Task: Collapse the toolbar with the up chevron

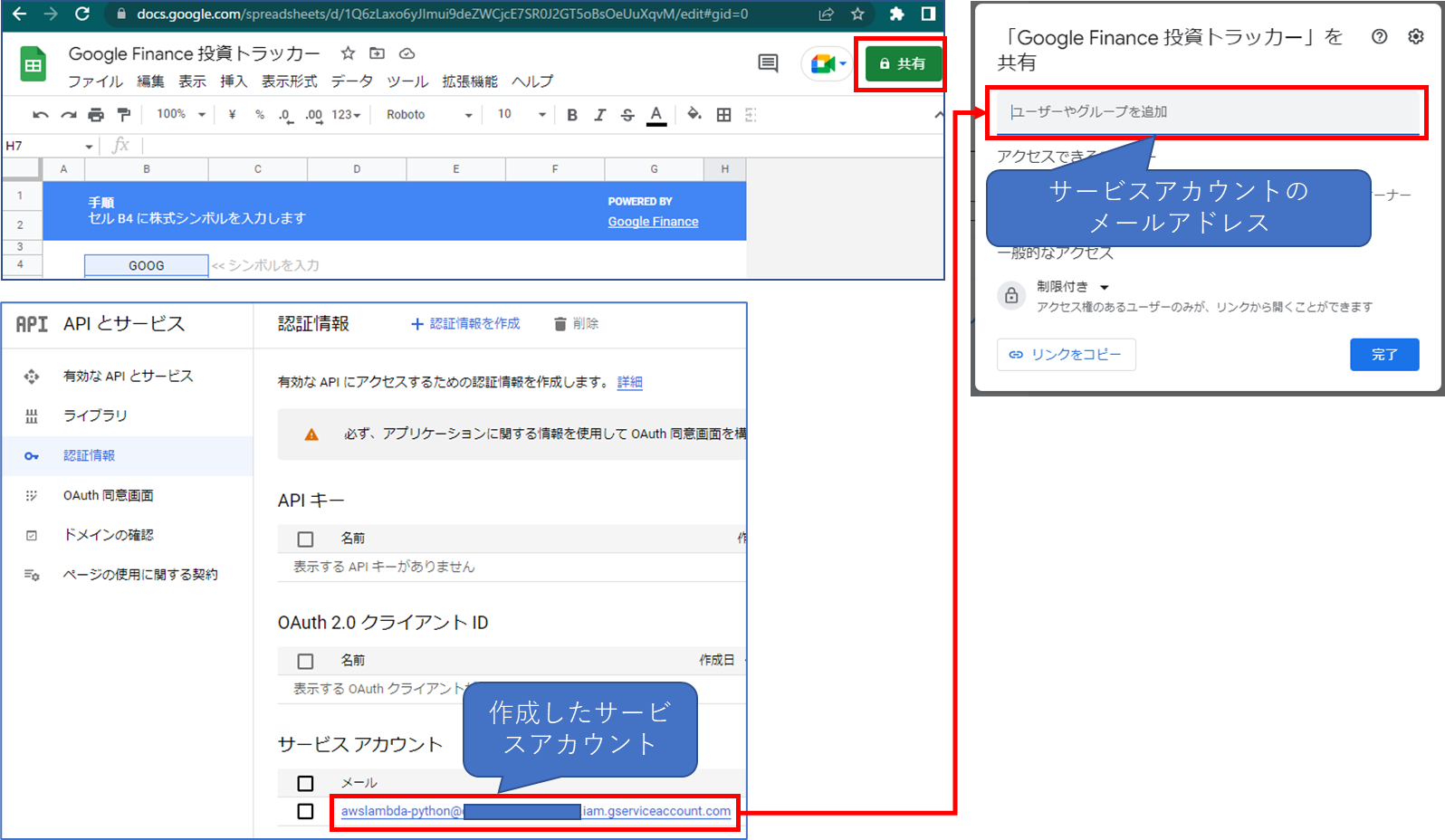Action: pos(938,115)
